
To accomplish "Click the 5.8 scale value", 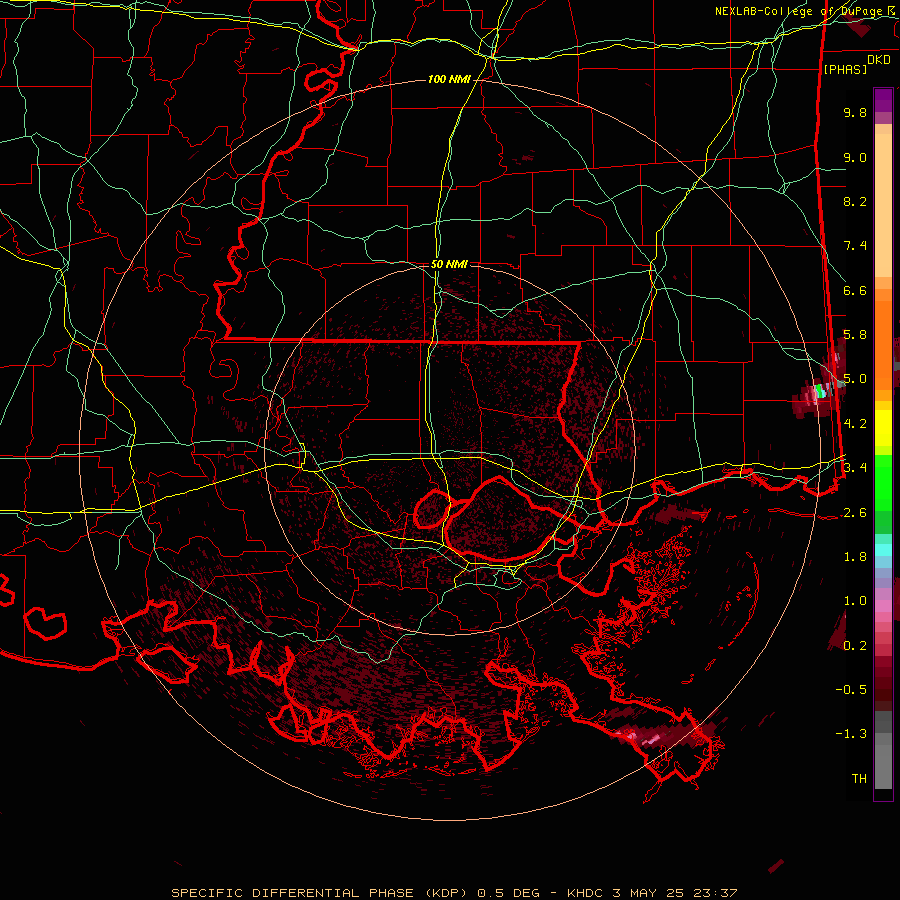I will (x=855, y=335).
